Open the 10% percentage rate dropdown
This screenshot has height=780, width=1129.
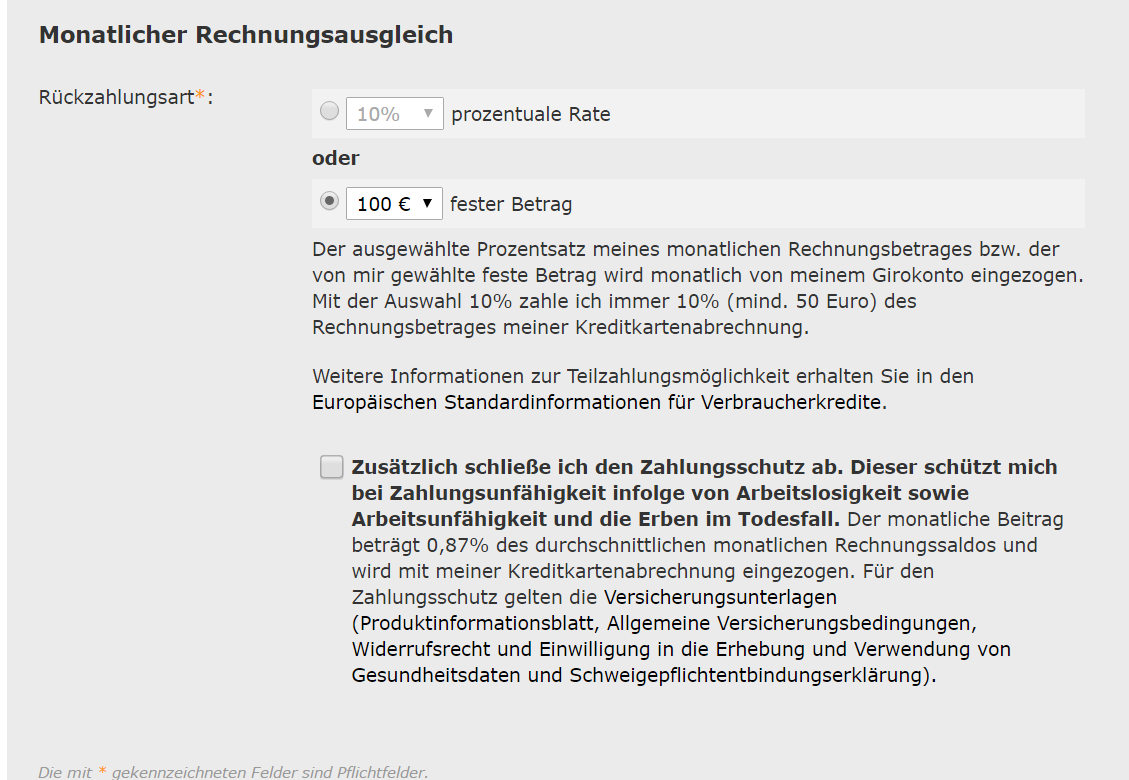(x=394, y=113)
